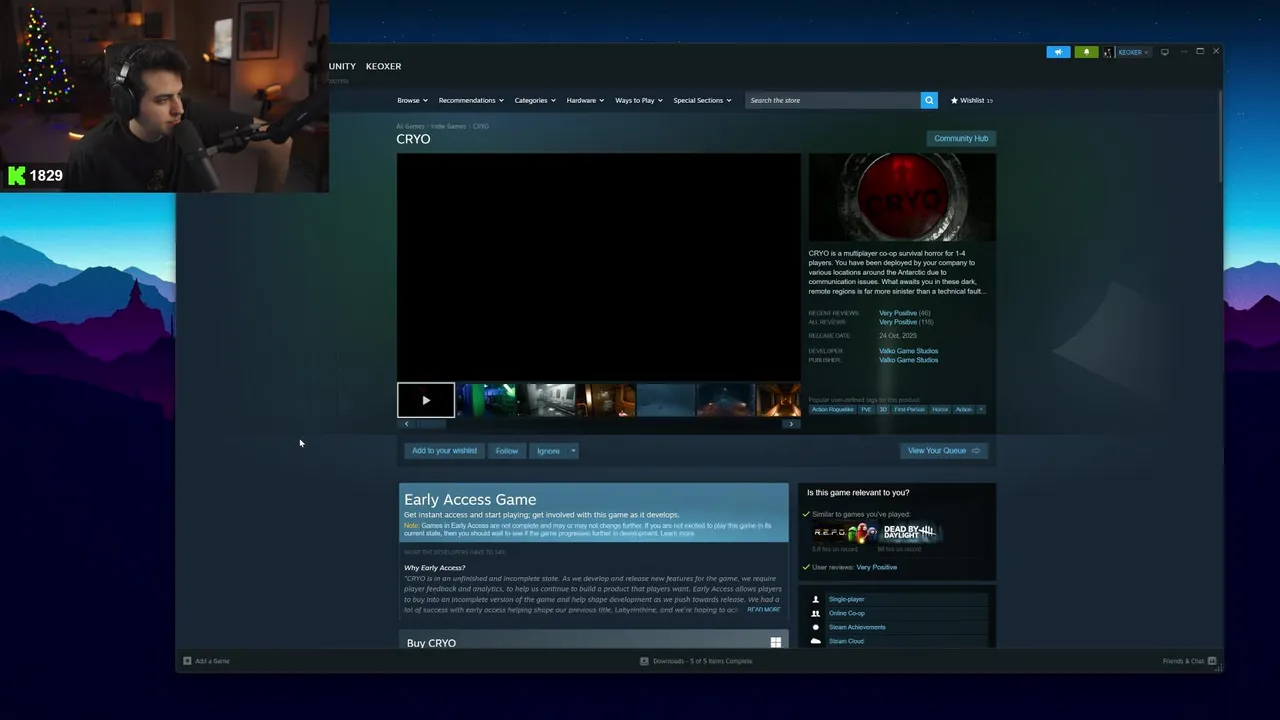Click the announcements megaphone icon

pos(1058,52)
